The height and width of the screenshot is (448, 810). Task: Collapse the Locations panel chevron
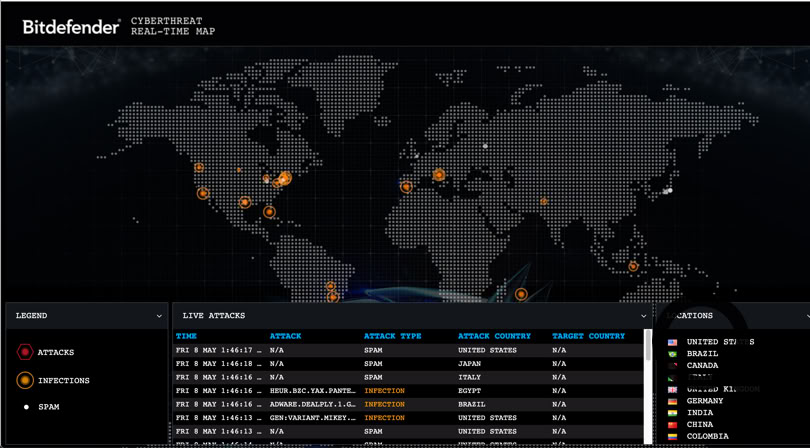tap(806, 316)
